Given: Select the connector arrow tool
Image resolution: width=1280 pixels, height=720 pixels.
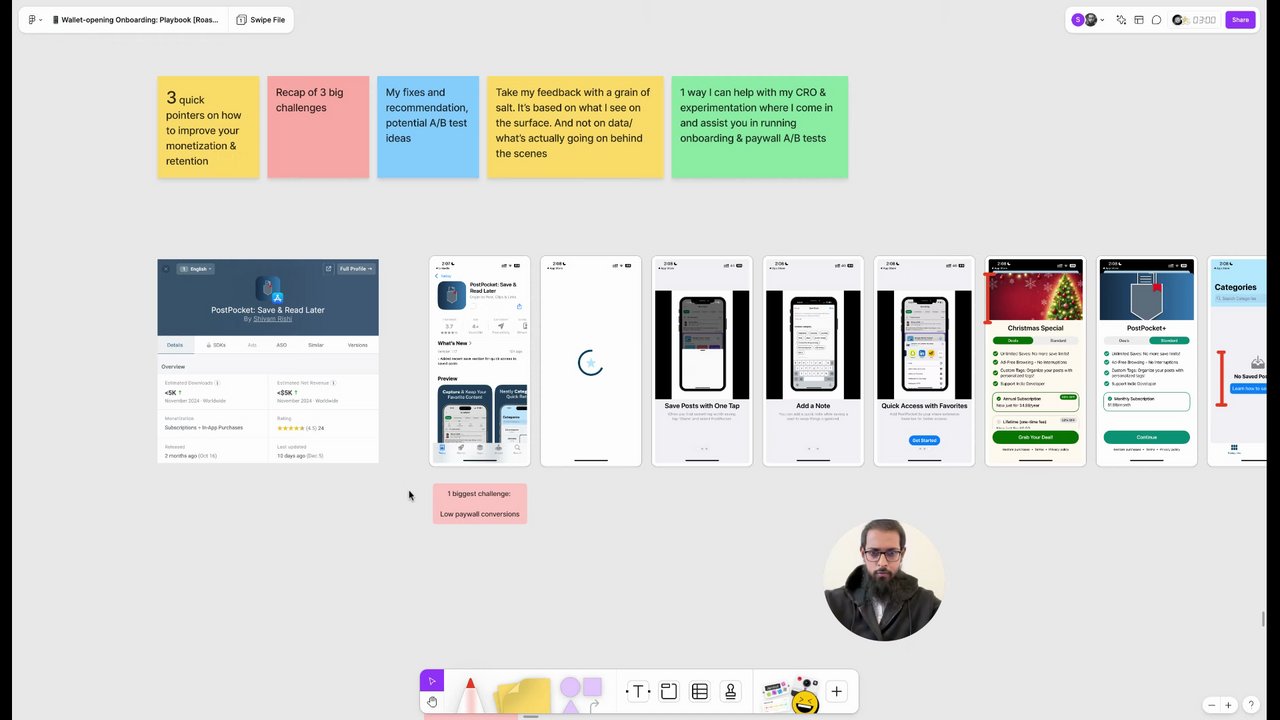Looking at the screenshot, I should [x=593, y=706].
